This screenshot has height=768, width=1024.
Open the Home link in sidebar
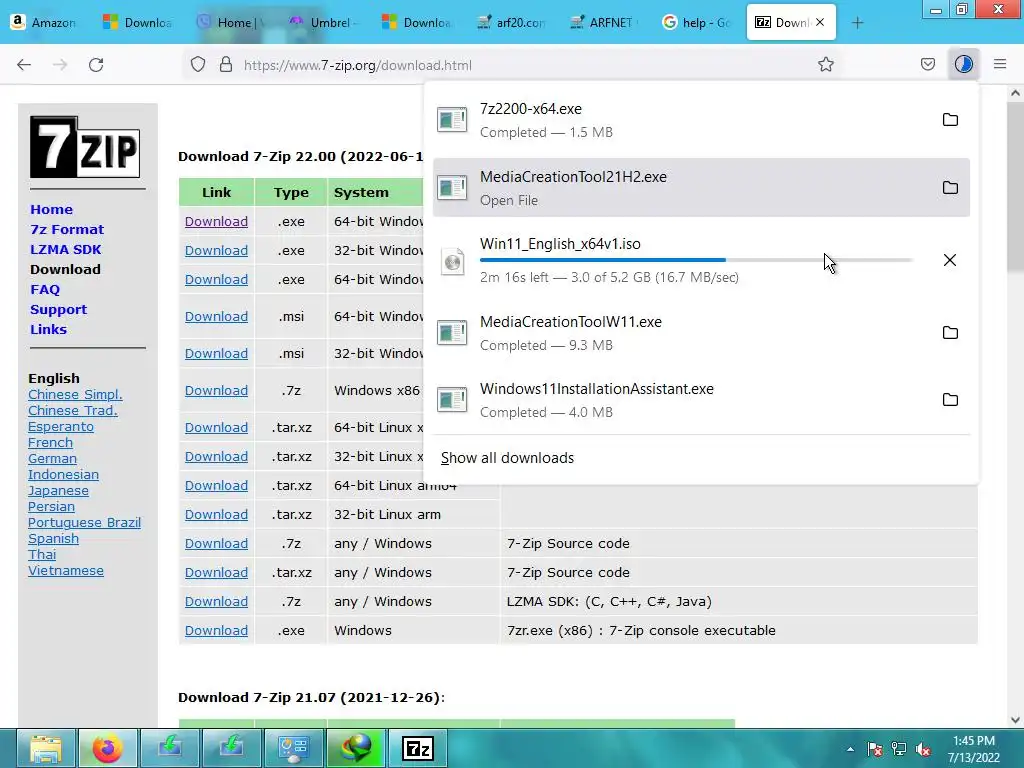[52, 210]
